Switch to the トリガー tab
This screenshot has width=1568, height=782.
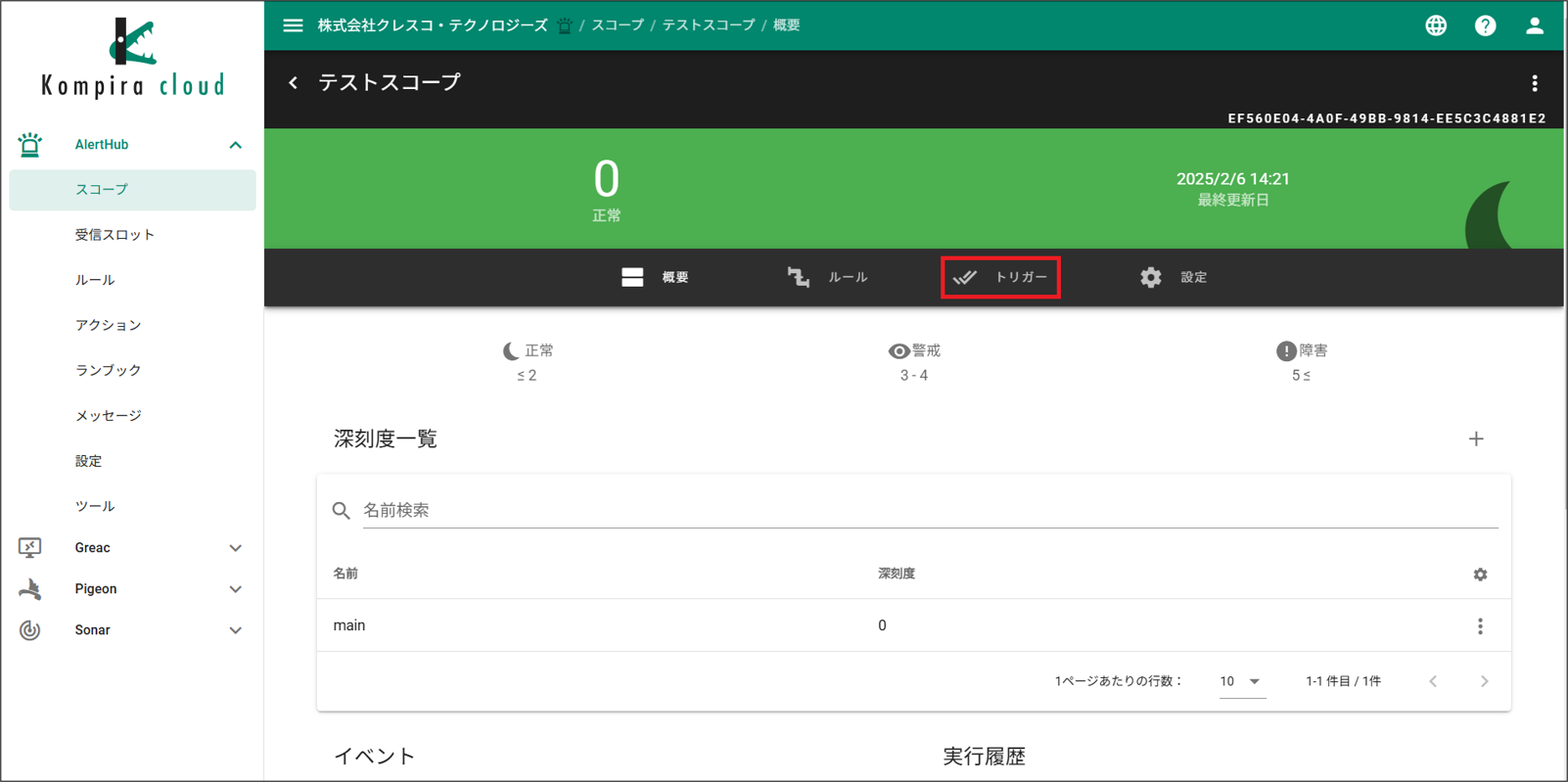[x=1000, y=277]
